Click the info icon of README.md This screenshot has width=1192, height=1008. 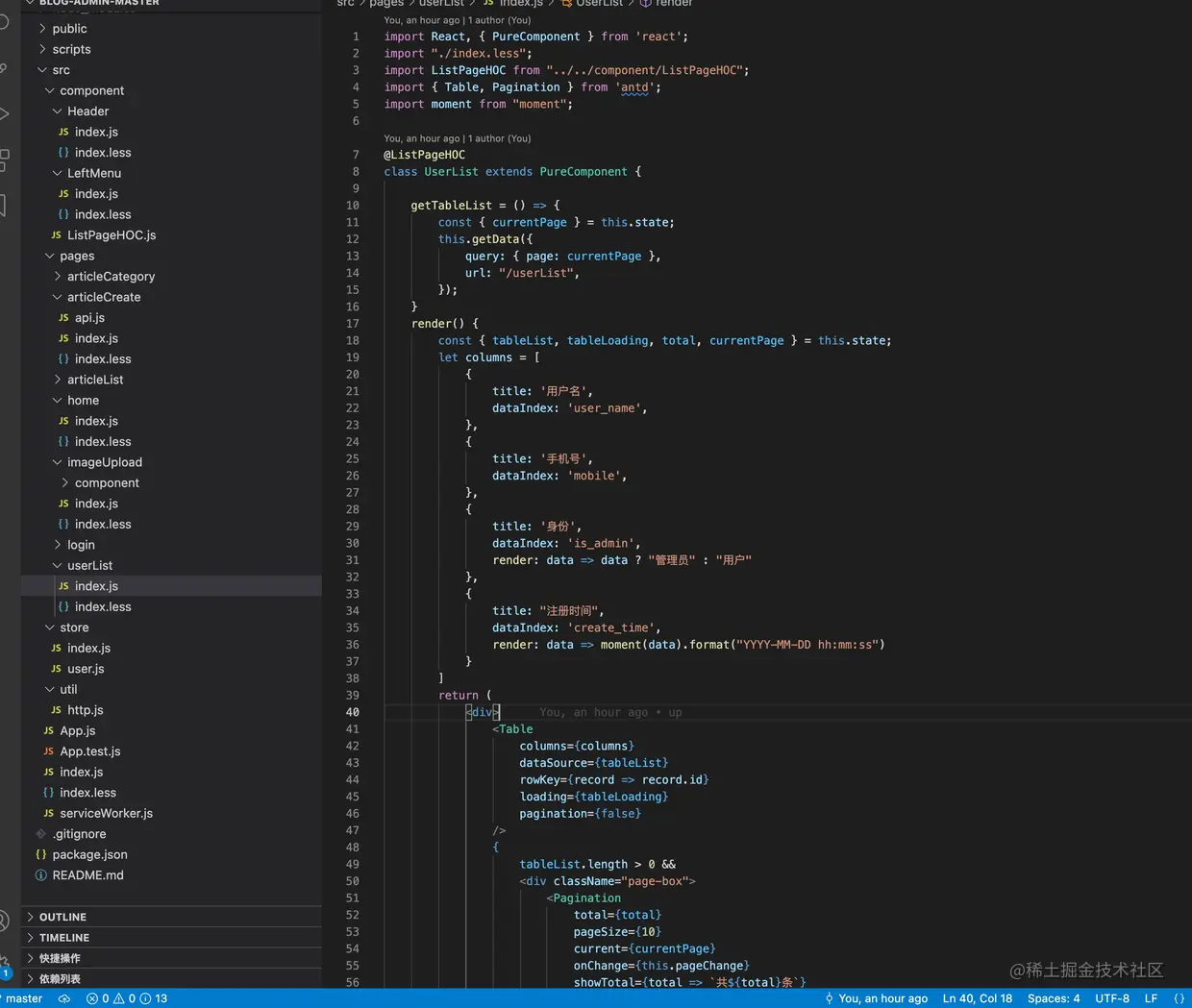pos(40,875)
